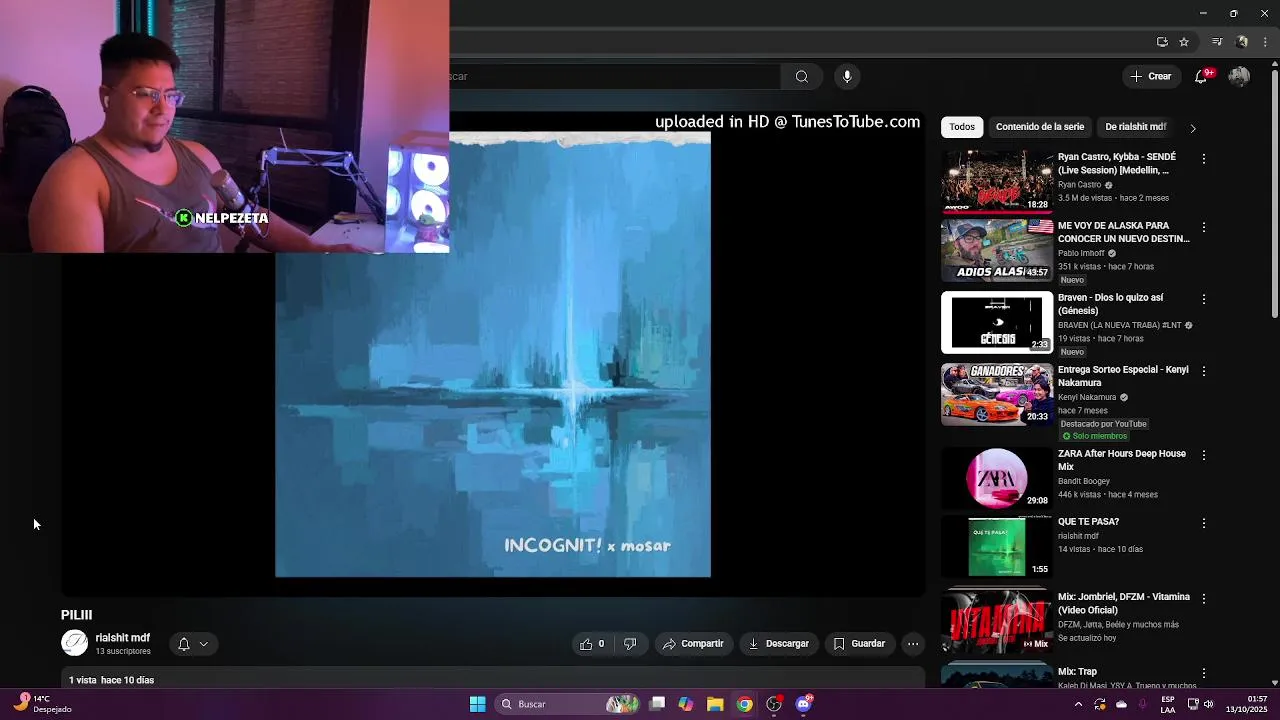This screenshot has height=720, width=1280.
Task: Open Google Chrome taskbar icon
Action: [x=745, y=704]
